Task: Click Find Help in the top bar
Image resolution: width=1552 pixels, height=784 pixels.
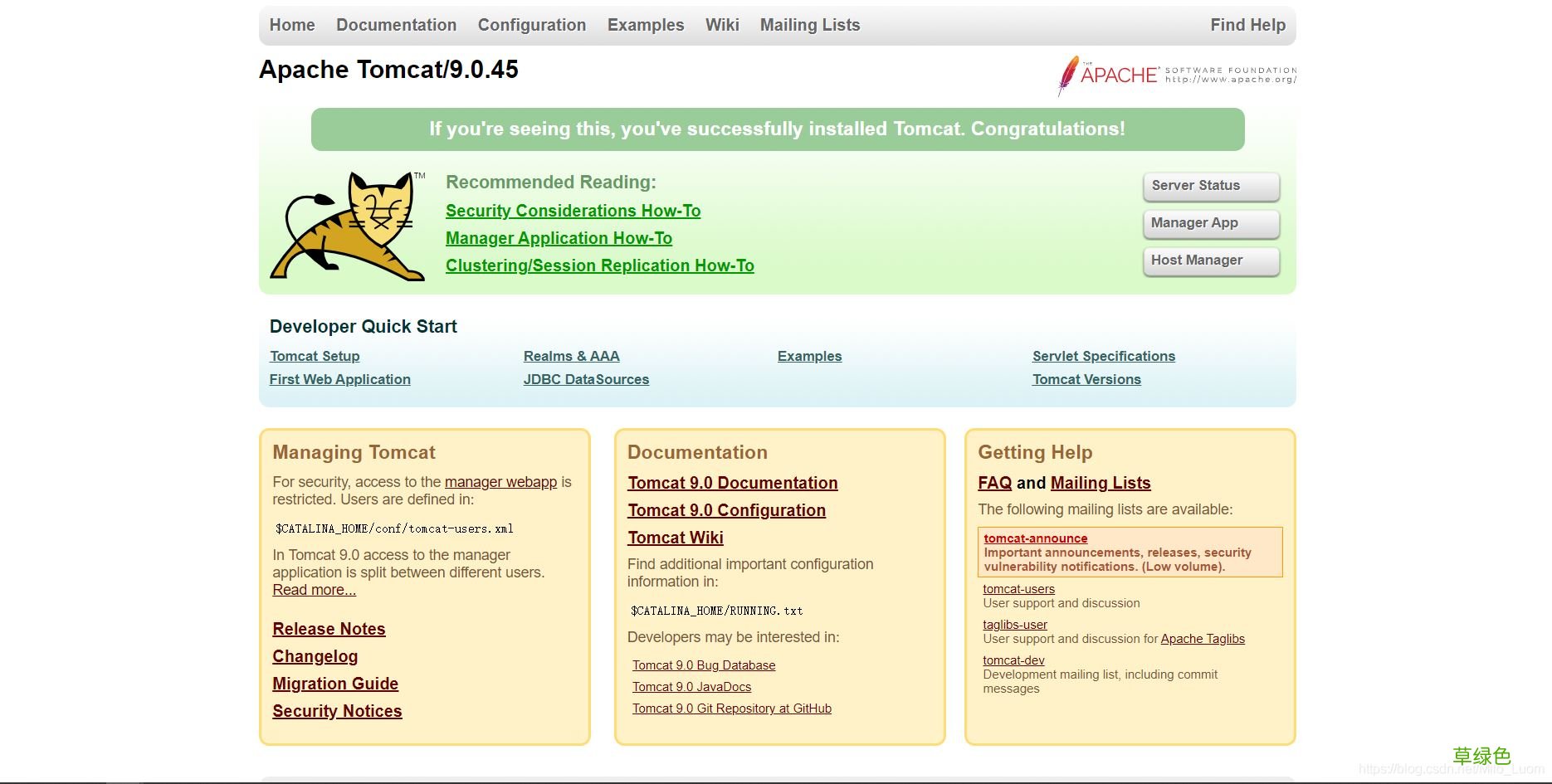Action: (x=1247, y=25)
